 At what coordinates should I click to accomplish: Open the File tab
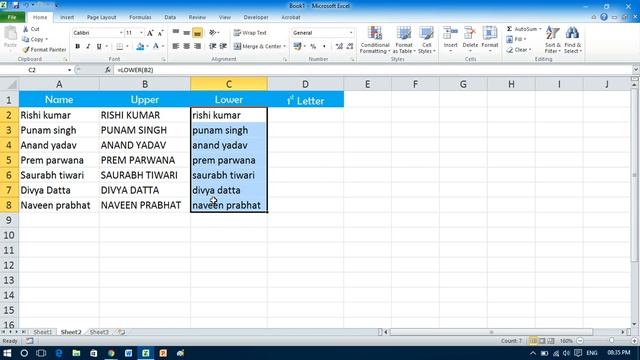[12, 18]
